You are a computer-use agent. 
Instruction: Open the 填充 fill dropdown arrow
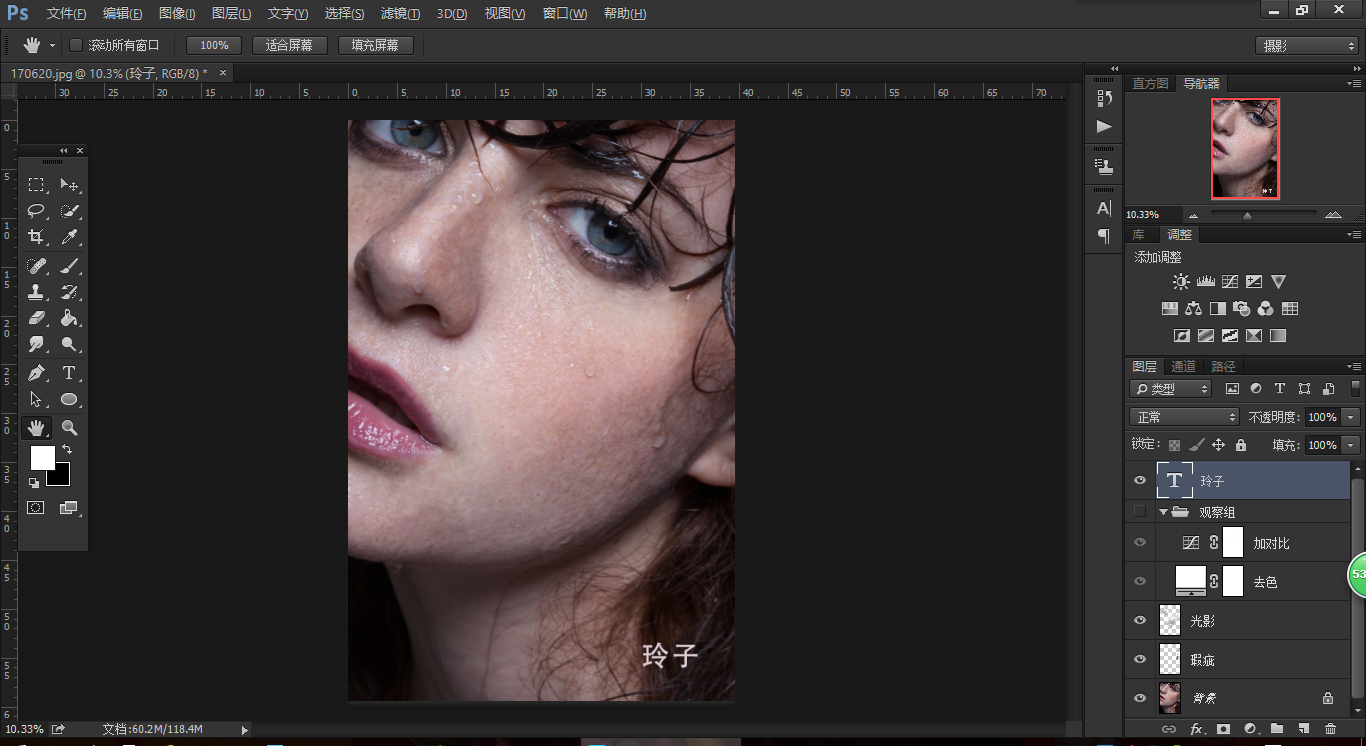tap(1351, 445)
